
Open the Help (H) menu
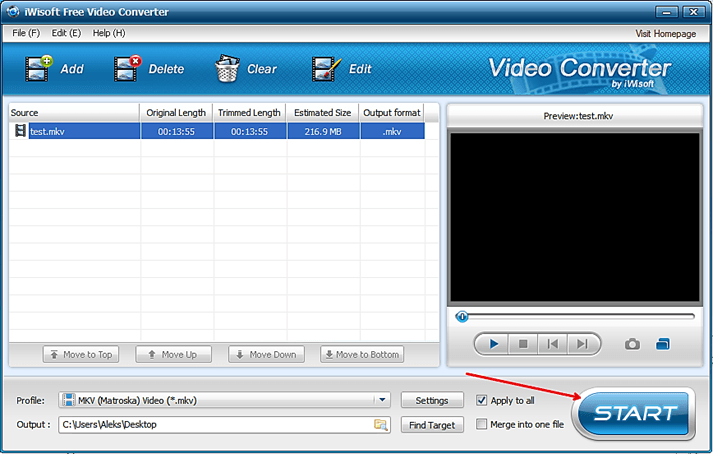pos(109,33)
